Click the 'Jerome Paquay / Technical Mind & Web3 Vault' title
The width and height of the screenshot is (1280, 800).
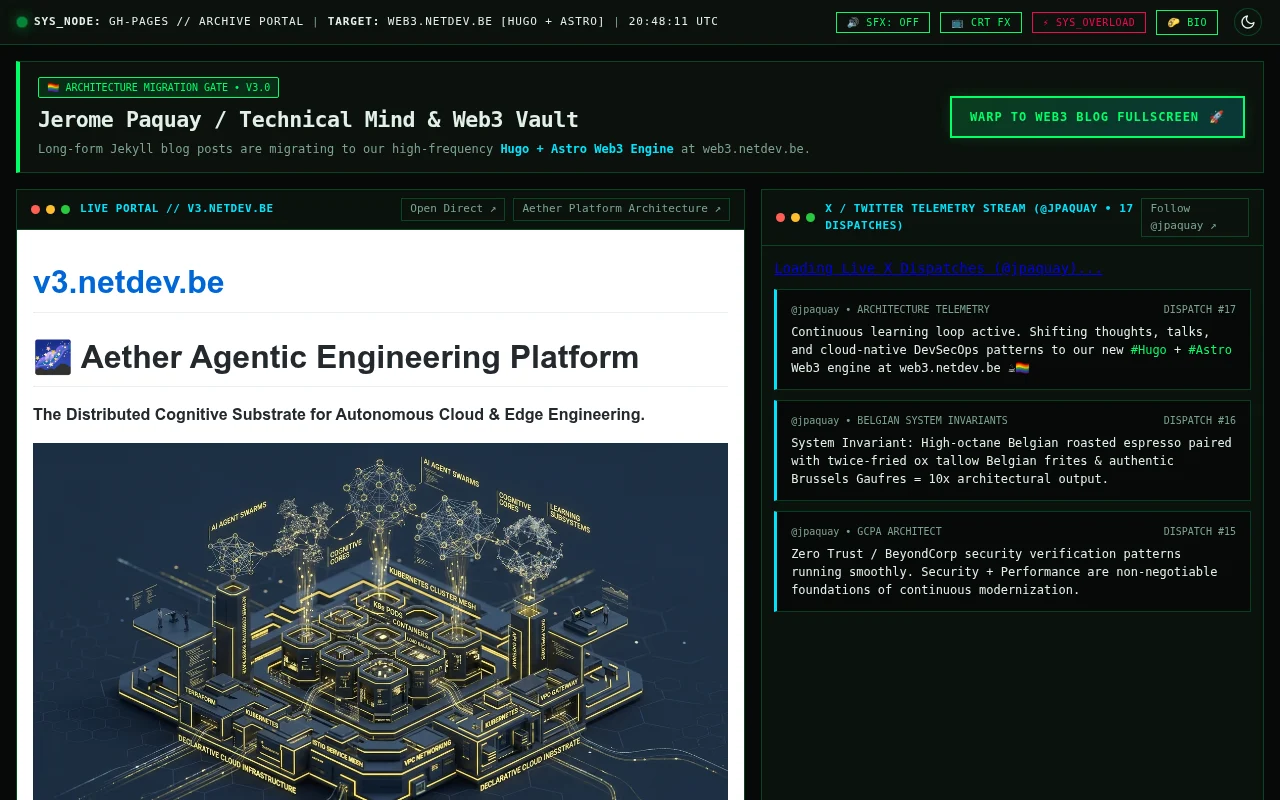pyautogui.click(x=308, y=120)
